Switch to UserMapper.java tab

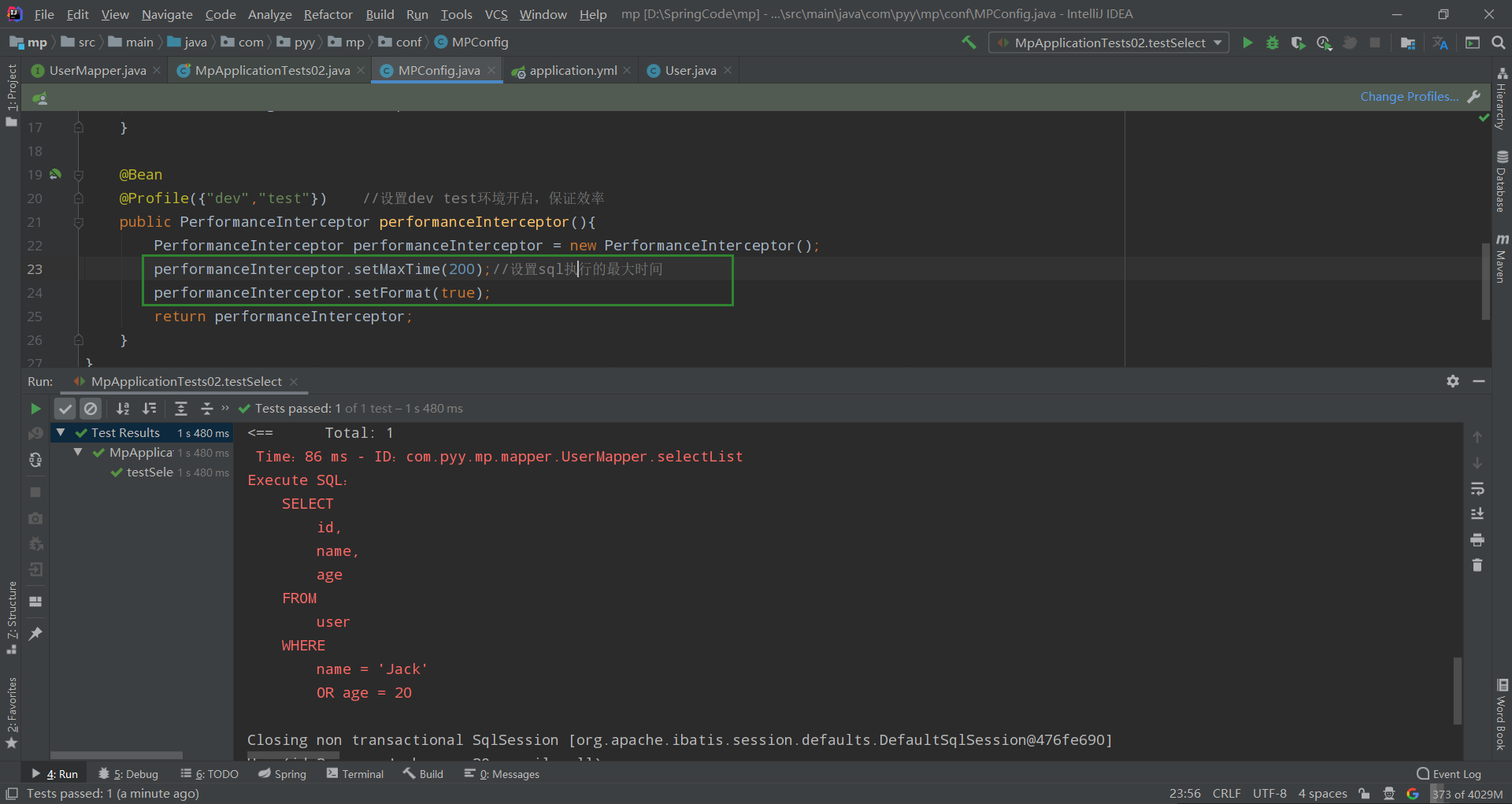pos(97,71)
